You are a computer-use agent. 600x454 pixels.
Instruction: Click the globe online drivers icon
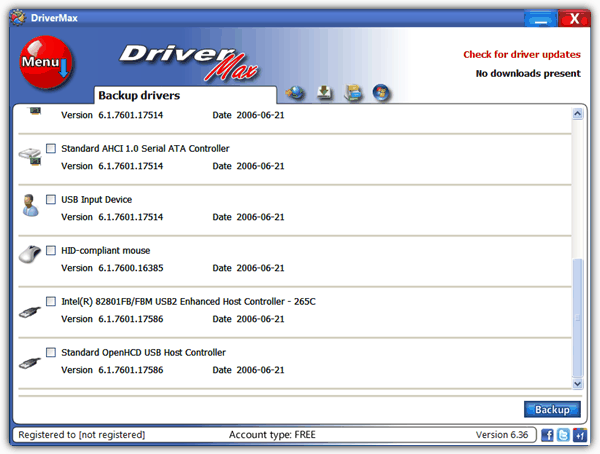295,93
